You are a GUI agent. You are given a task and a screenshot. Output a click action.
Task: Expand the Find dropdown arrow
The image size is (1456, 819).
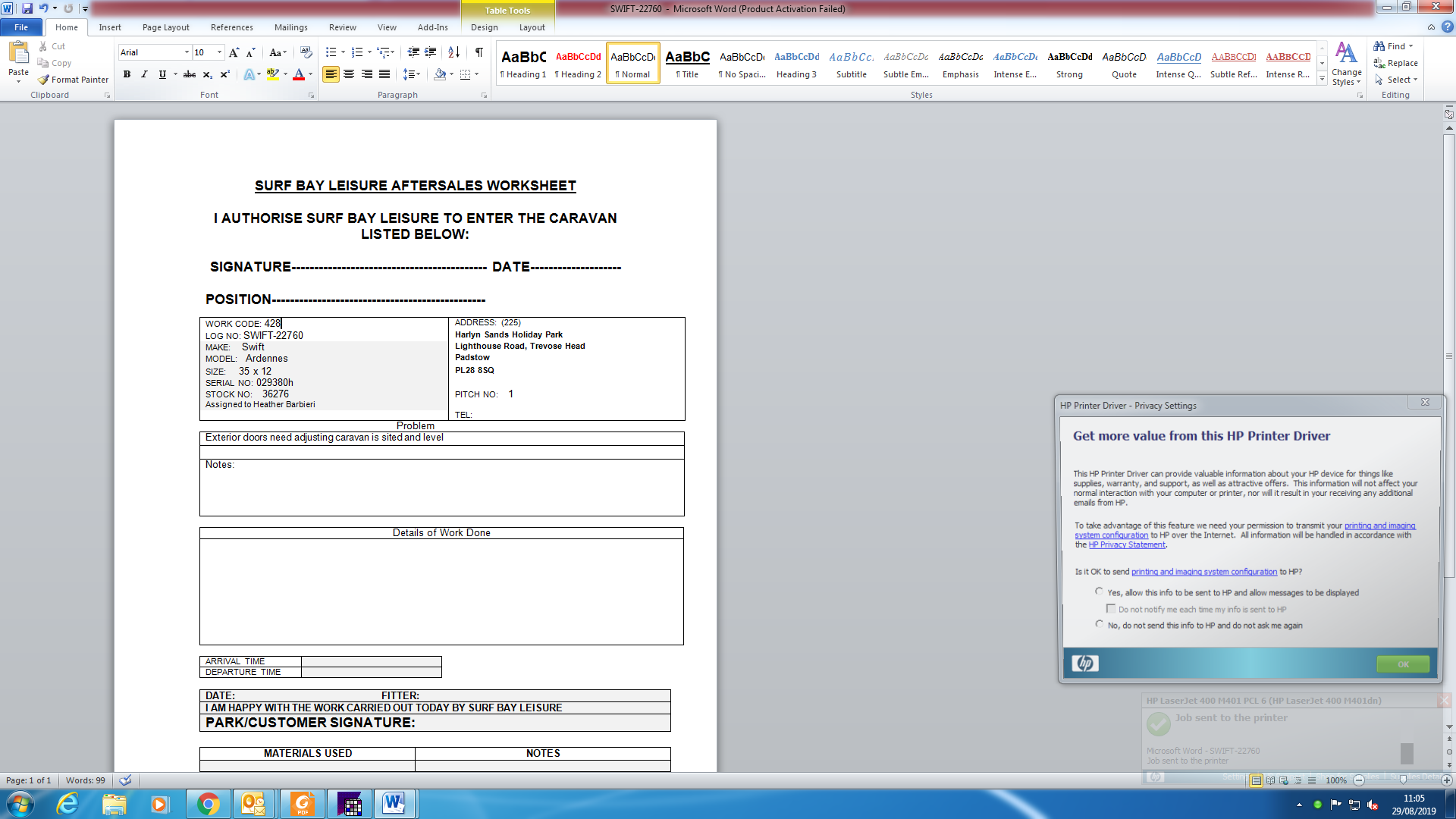click(x=1411, y=46)
